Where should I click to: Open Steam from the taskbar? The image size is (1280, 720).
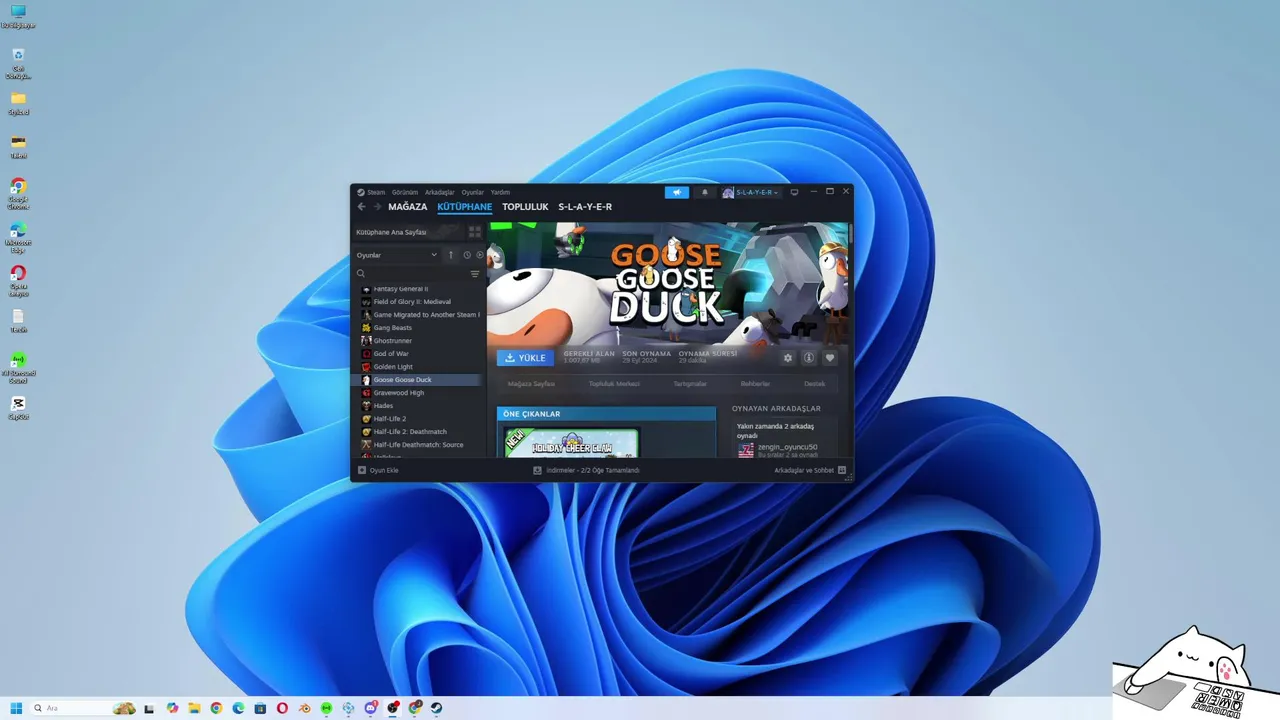tap(437, 708)
